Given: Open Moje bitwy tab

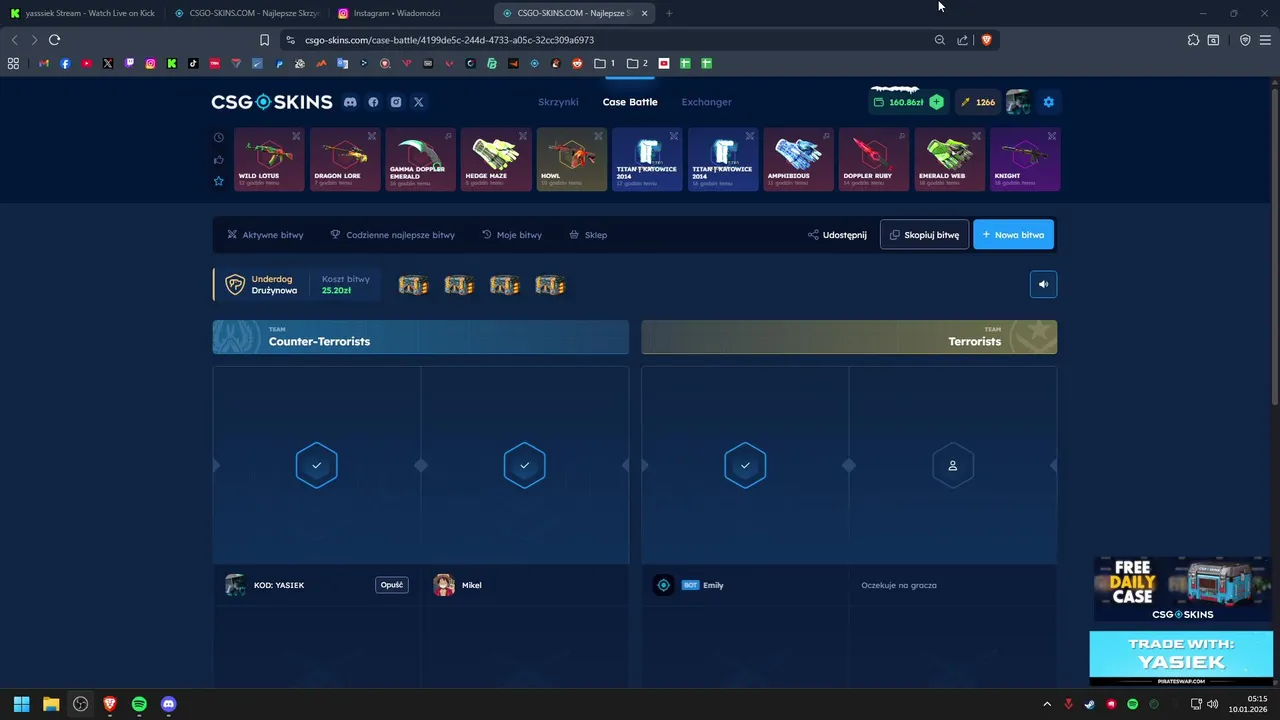Looking at the screenshot, I should click(x=512, y=235).
